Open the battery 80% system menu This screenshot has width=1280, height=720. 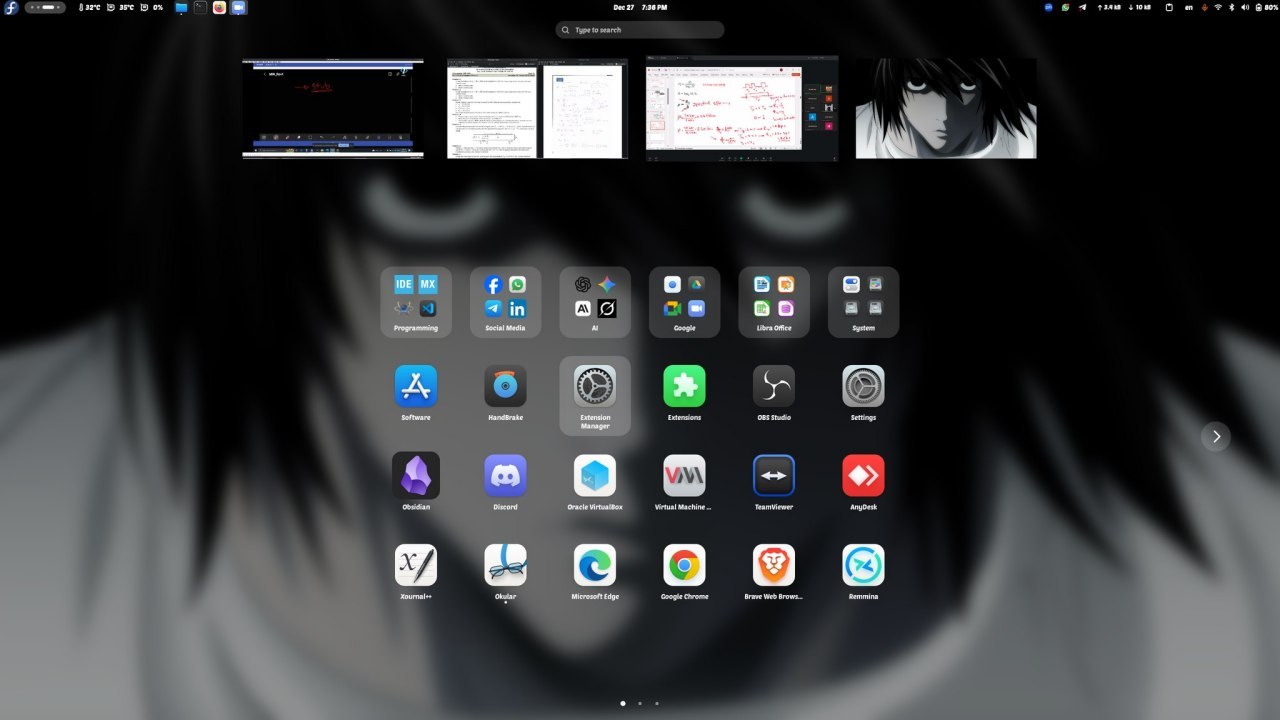click(x=1265, y=7)
